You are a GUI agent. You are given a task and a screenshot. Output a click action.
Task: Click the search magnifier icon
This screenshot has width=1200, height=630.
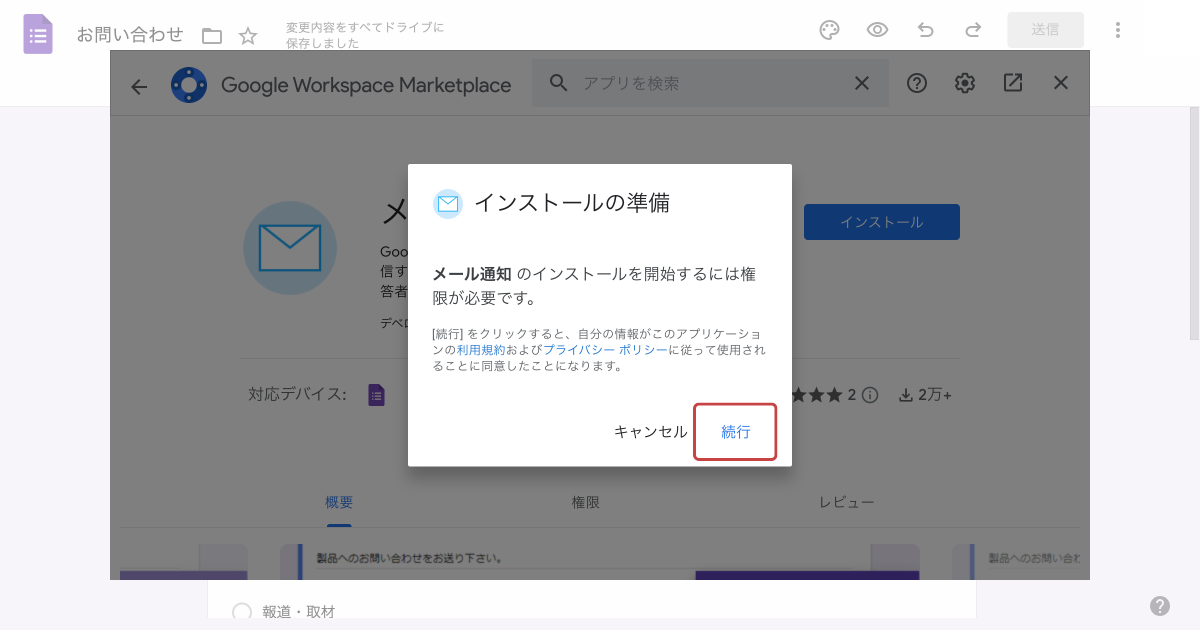[x=560, y=83]
